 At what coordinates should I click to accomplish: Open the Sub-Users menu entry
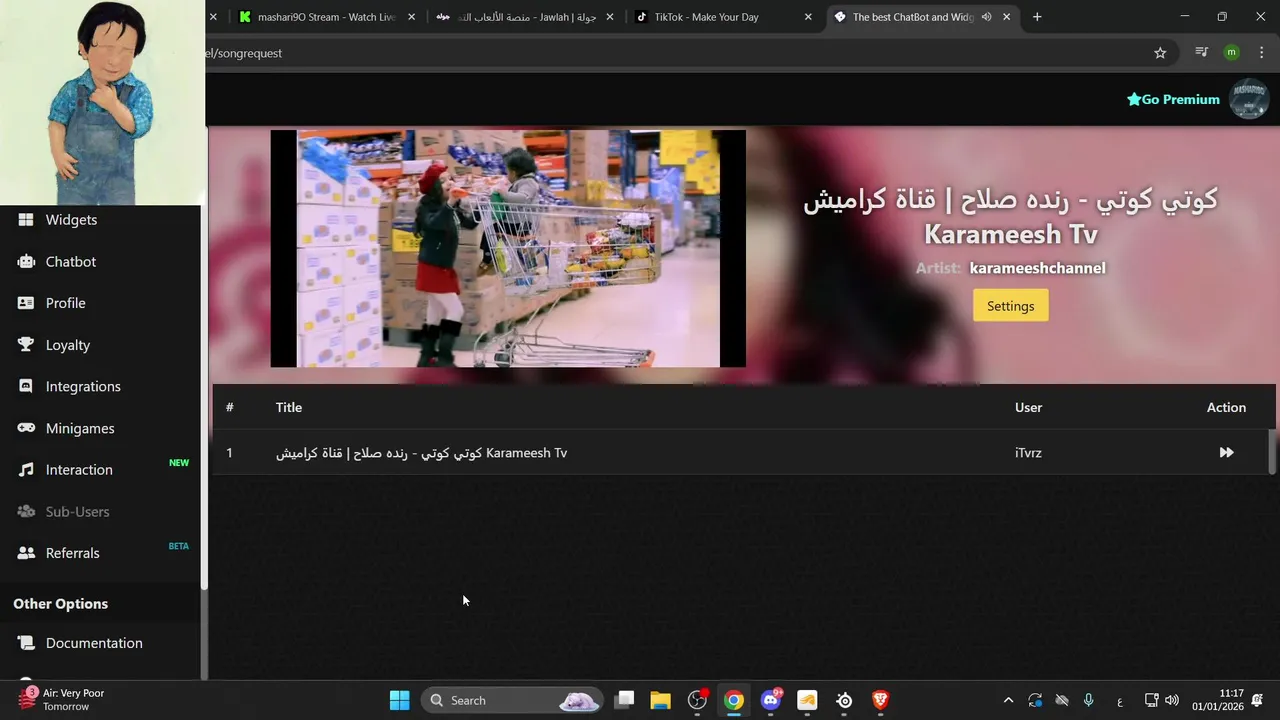(x=77, y=512)
